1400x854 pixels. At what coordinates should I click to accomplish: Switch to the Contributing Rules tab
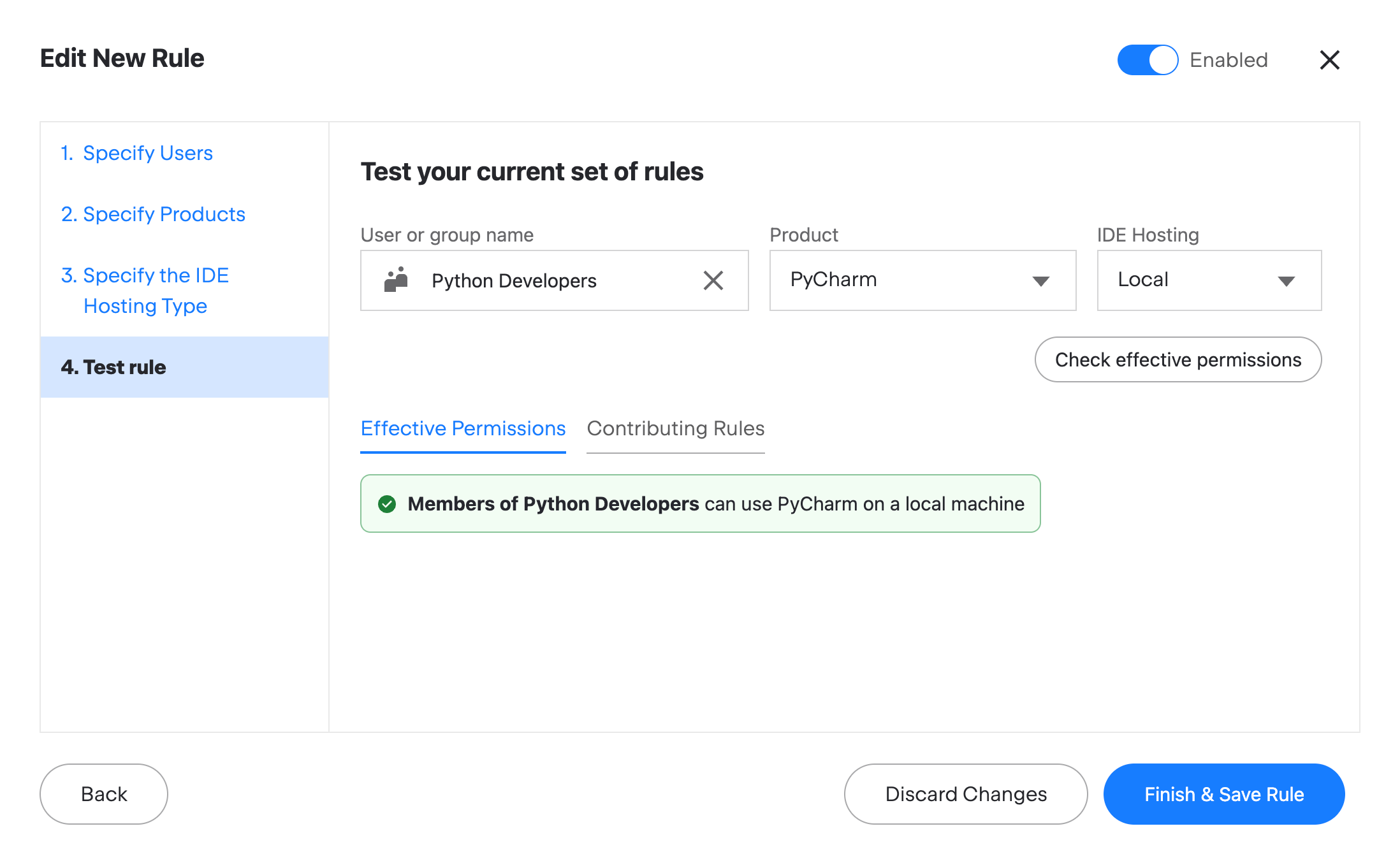point(675,429)
